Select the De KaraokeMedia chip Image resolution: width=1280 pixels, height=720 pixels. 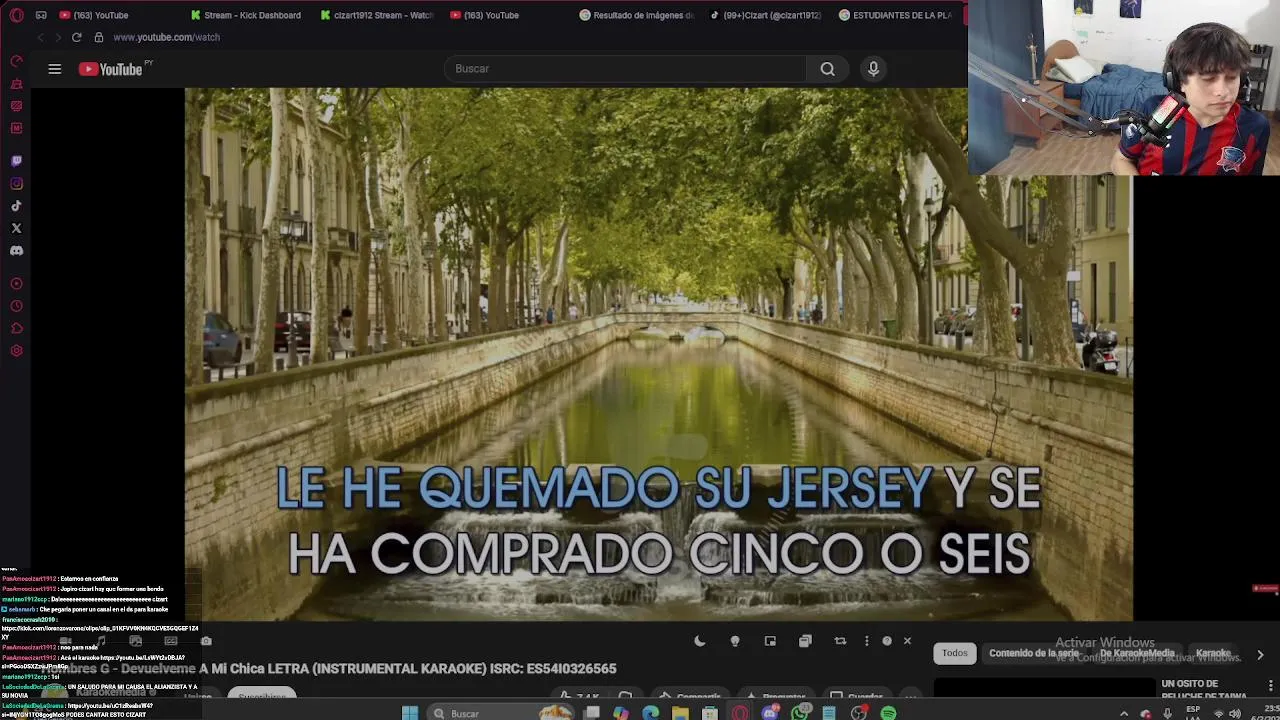pyautogui.click(x=1138, y=653)
